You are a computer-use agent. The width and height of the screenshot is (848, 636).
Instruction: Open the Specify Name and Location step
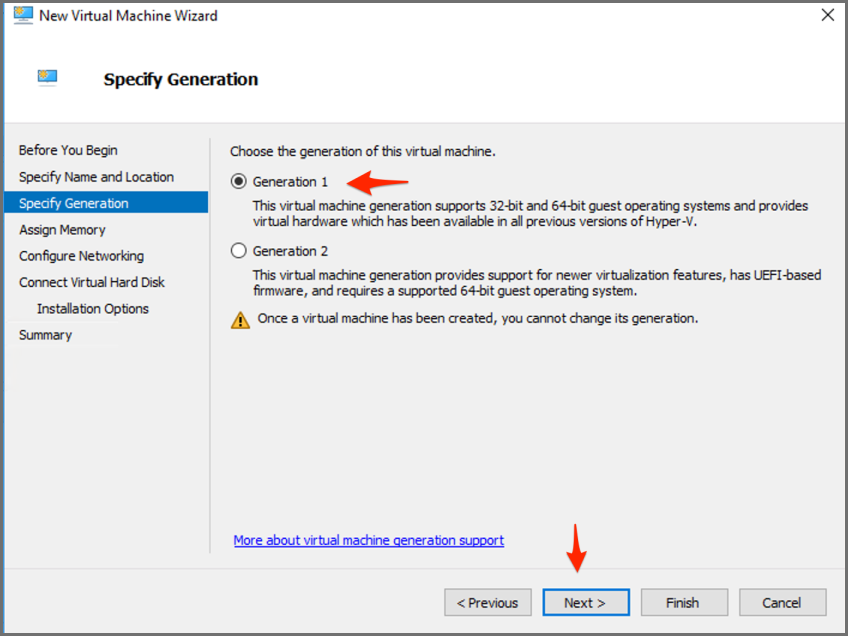(96, 177)
